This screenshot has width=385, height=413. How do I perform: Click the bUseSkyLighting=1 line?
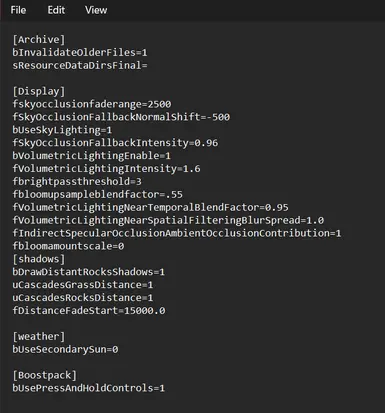62,130
